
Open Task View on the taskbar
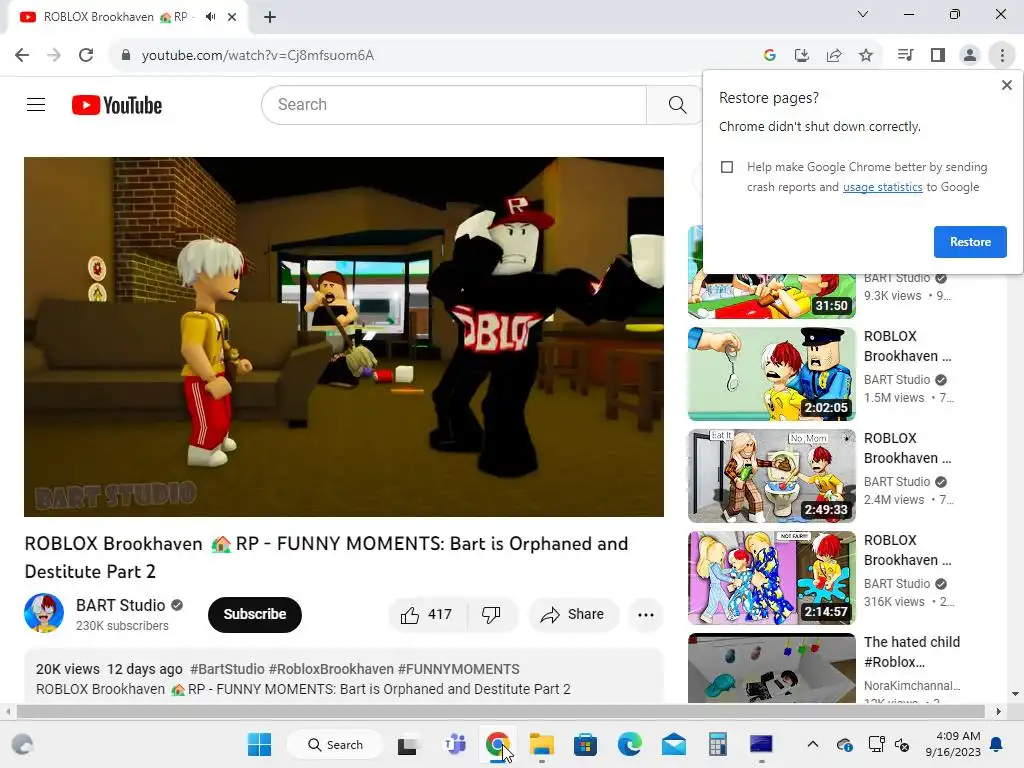point(408,745)
